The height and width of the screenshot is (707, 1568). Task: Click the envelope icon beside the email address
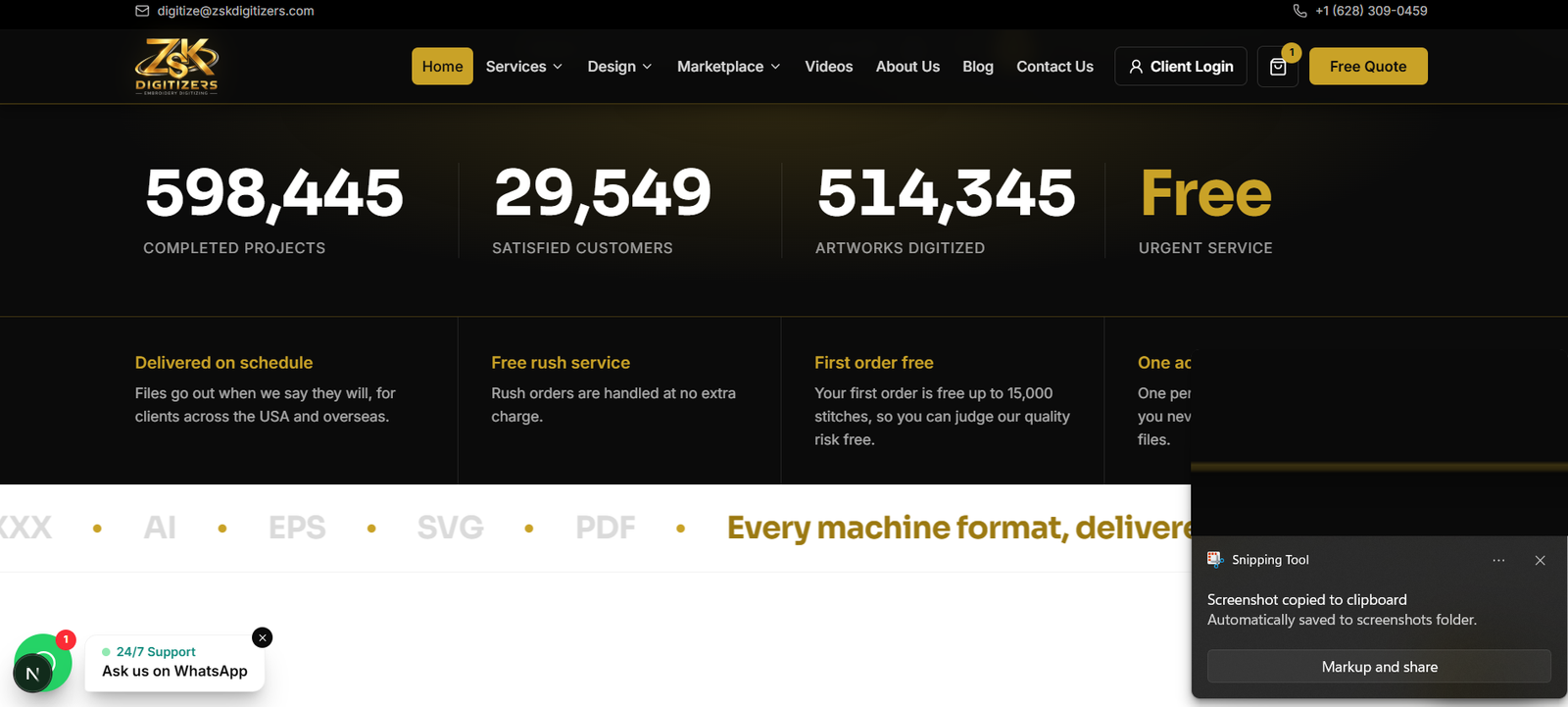pos(142,11)
